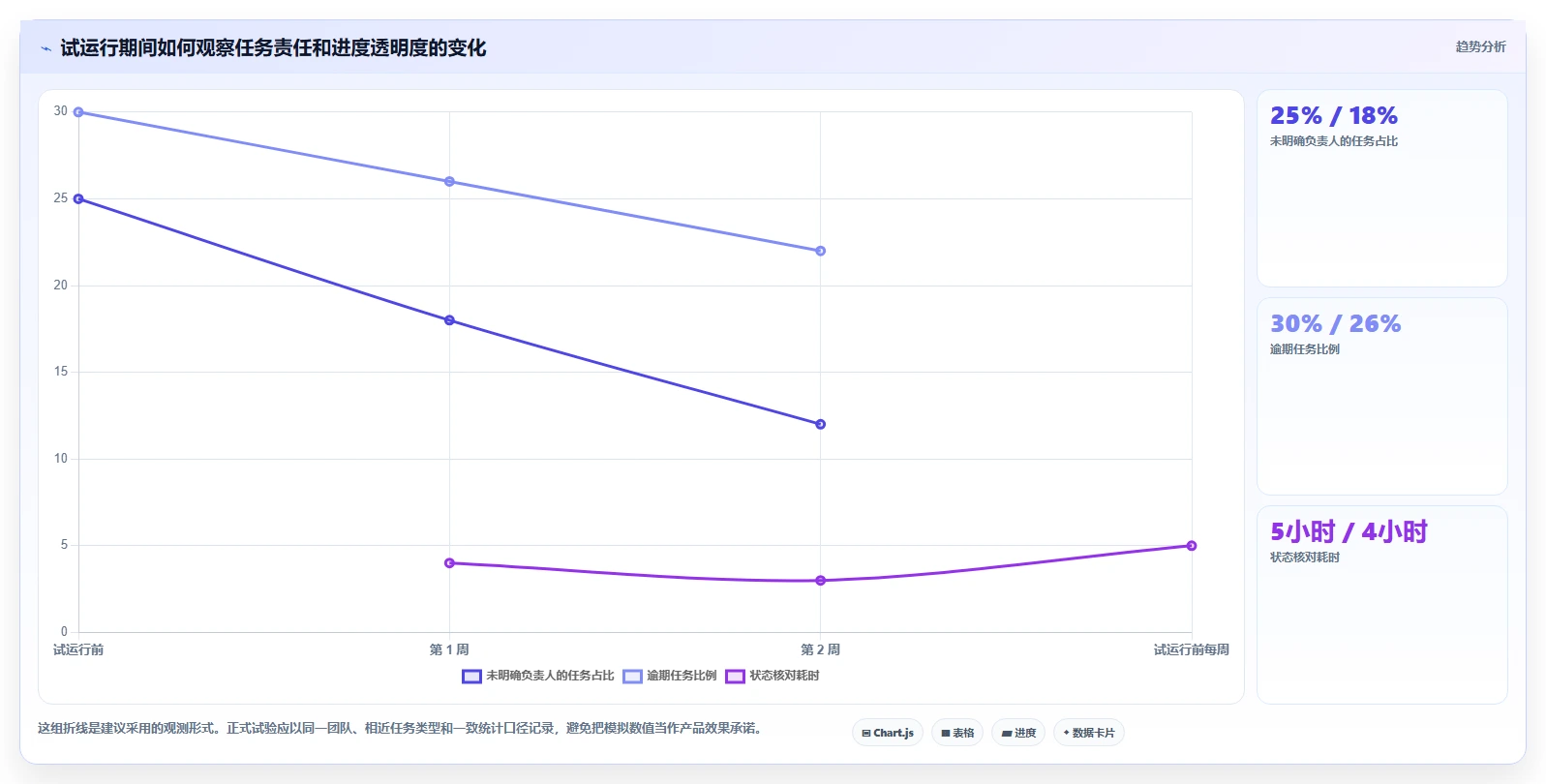Image resolution: width=1546 pixels, height=784 pixels.
Task: Toggle the 状态核对耗时 legend swatch
Action: tap(735, 677)
